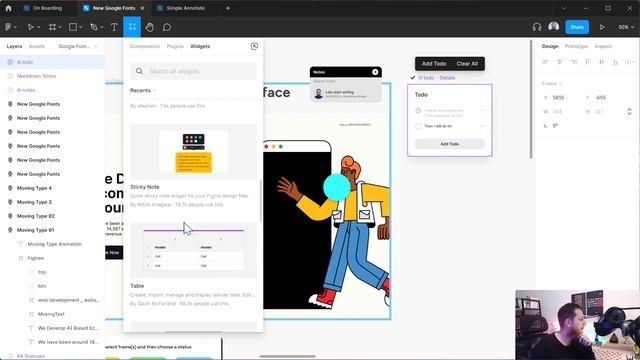Click the user avatar in toolbar

point(553,27)
